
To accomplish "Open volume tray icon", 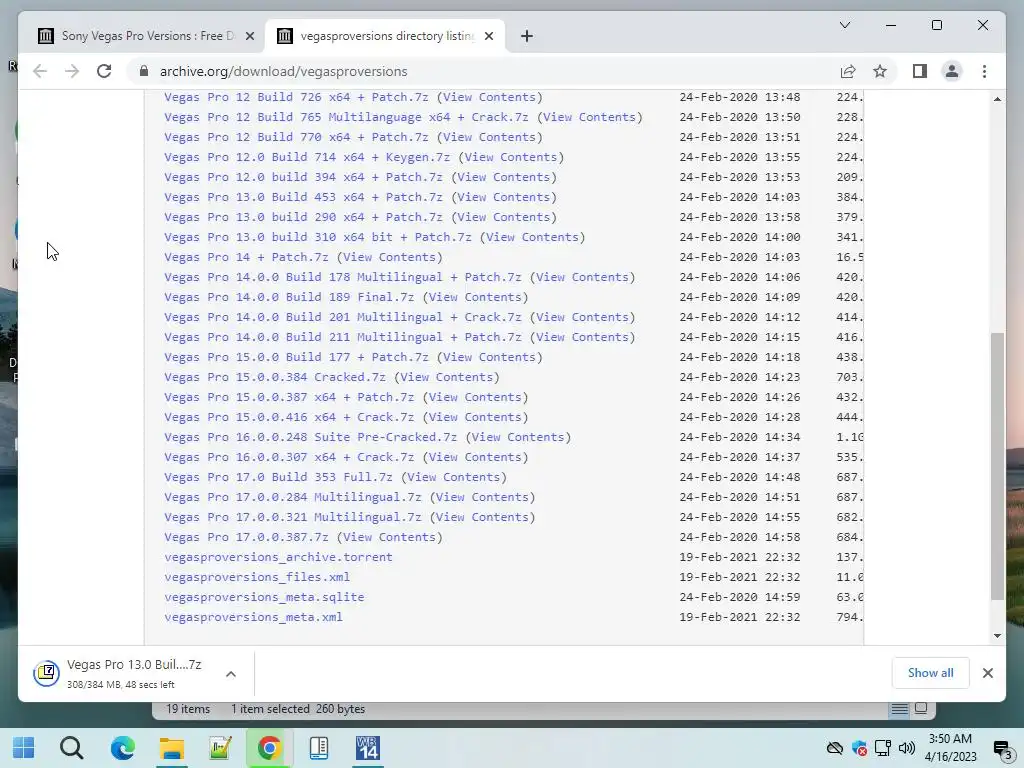I will pos(906,748).
